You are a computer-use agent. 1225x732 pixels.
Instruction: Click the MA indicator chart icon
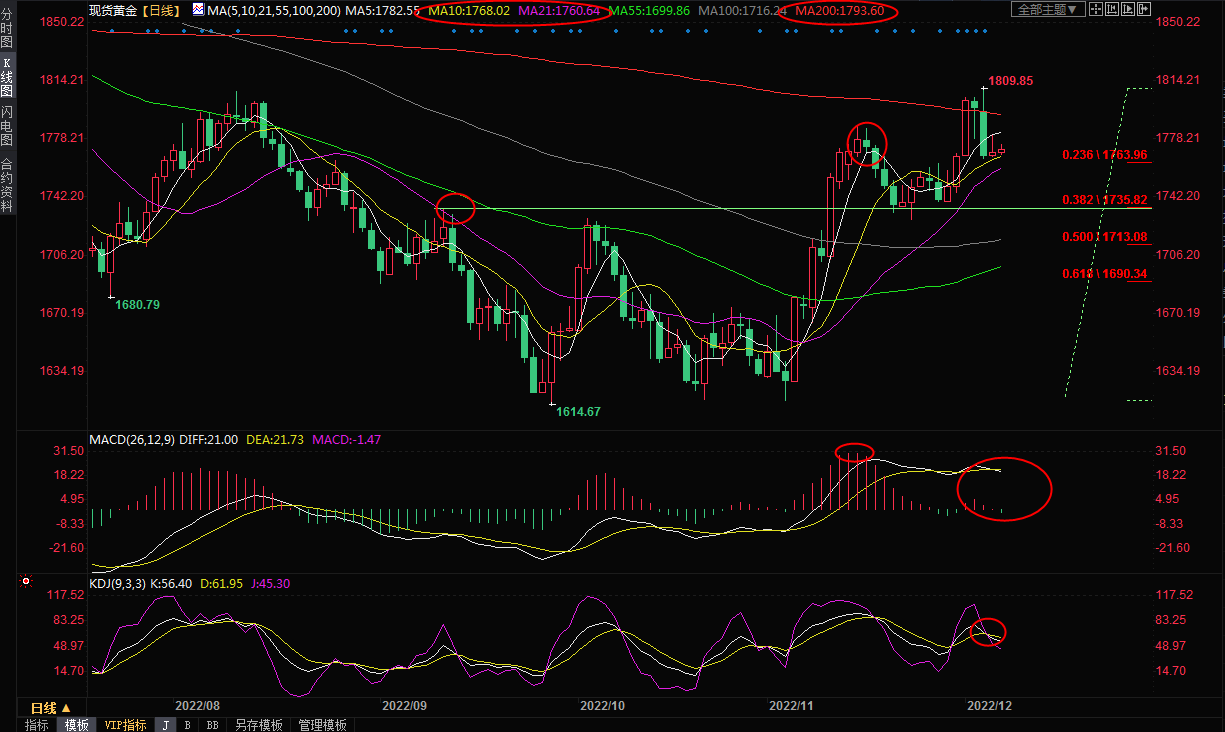196,10
